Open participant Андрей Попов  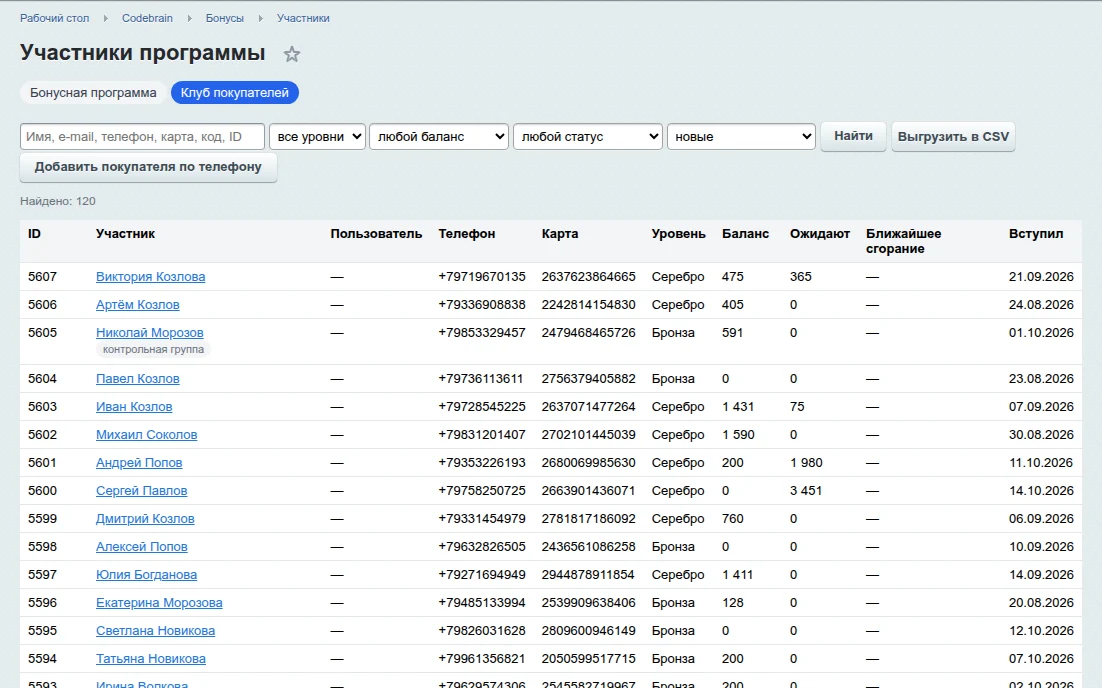(139, 463)
